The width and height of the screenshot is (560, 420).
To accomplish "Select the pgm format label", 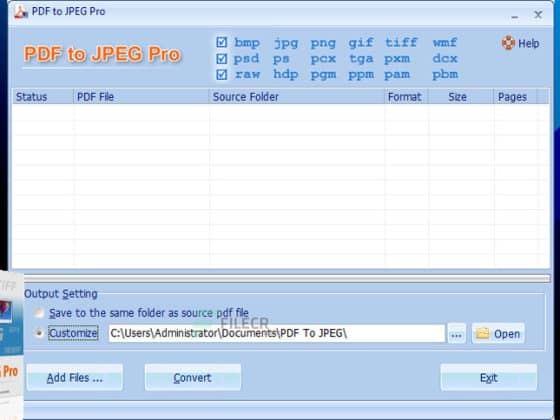I will (323, 75).
